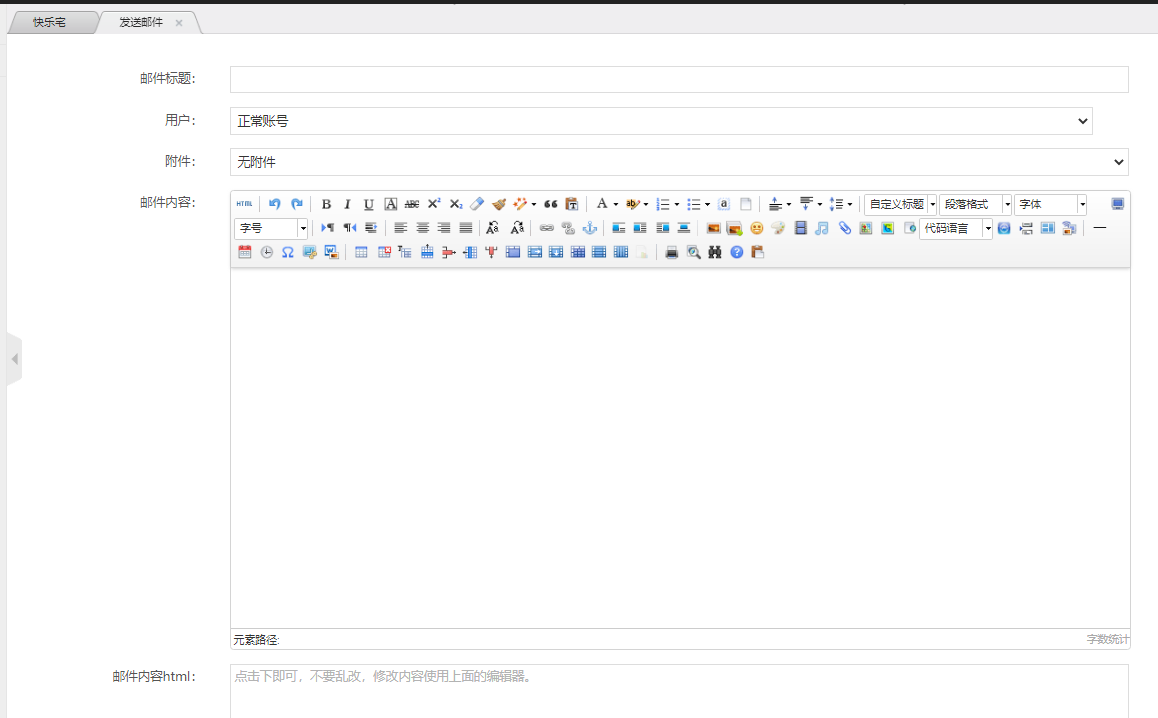The image size is (1158, 718).
Task: Open the font color picker arrow
Action: pos(616,204)
